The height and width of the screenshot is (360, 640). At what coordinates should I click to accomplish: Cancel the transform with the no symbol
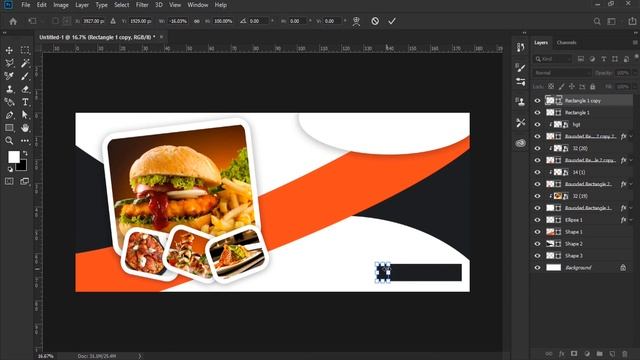click(x=375, y=21)
